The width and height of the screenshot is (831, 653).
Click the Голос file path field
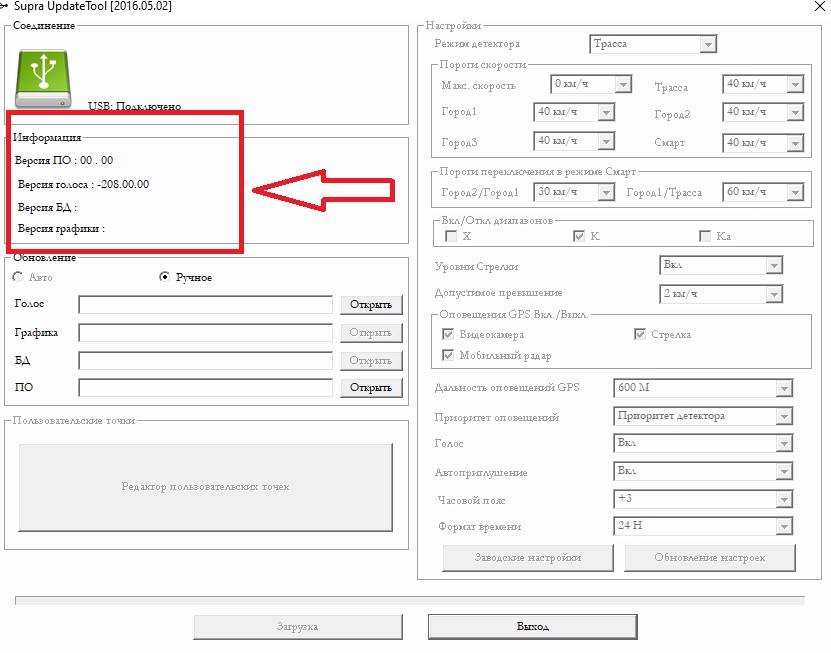point(205,305)
